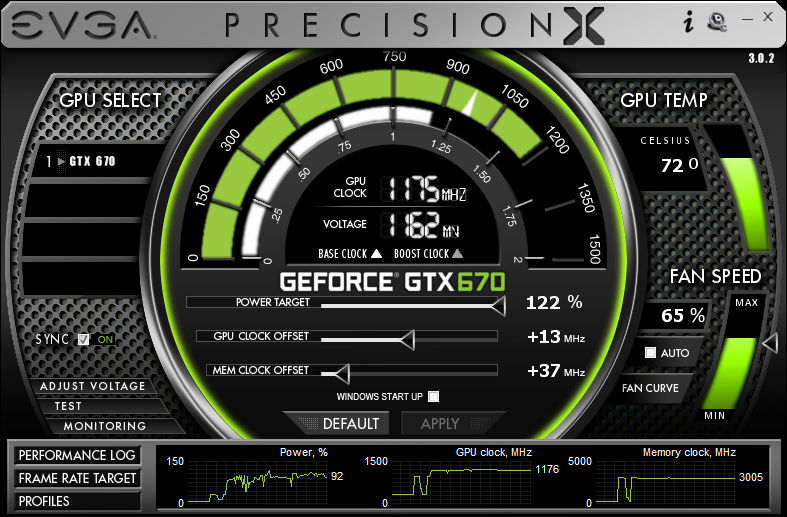787x517 pixels.
Task: Click the Power Target slider handle
Action: coord(499,305)
